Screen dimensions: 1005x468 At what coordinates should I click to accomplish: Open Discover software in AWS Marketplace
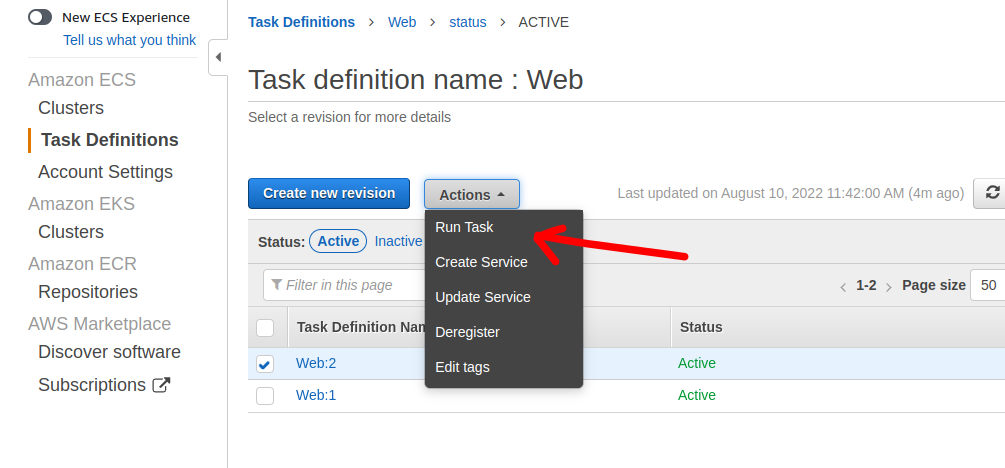[109, 352]
